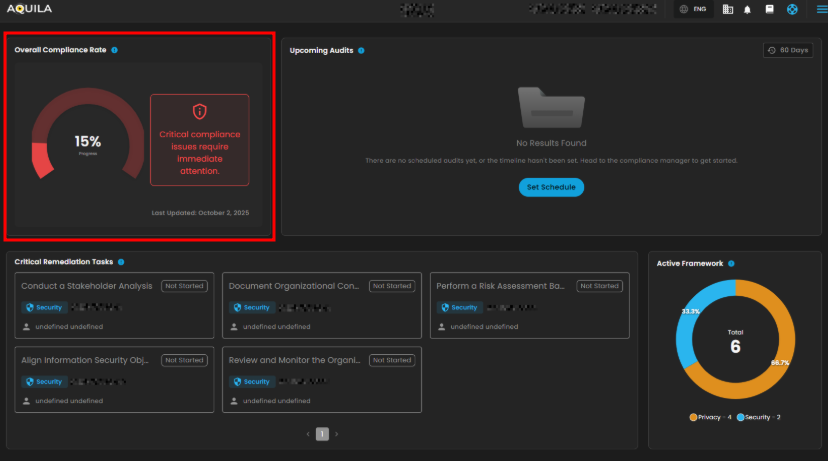Click the blue help lifebuoy icon
Viewport: 828px width, 461px height.
(792, 10)
